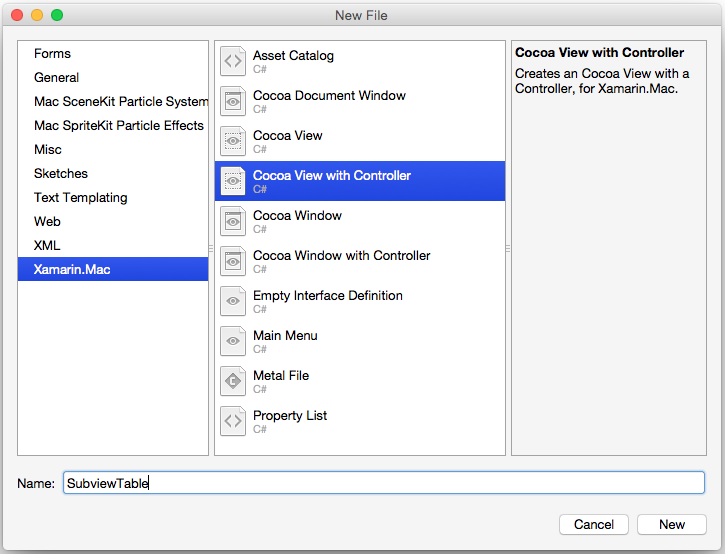725x554 pixels.
Task: Choose the Cocoa Document Window icon
Action: [233, 101]
